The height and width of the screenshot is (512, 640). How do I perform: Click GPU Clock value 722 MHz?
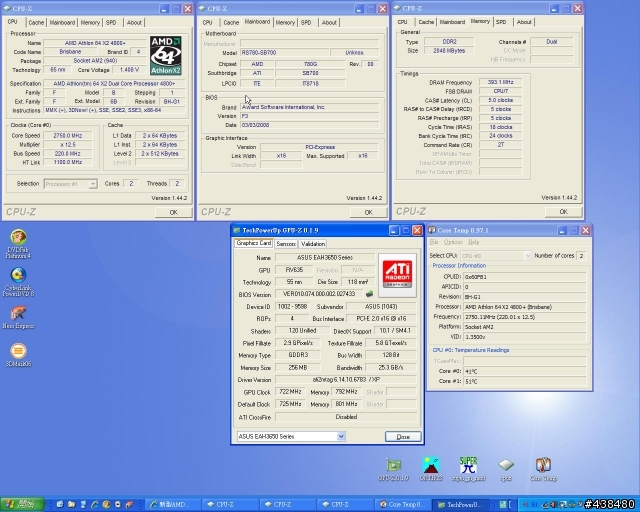pyautogui.click(x=290, y=392)
